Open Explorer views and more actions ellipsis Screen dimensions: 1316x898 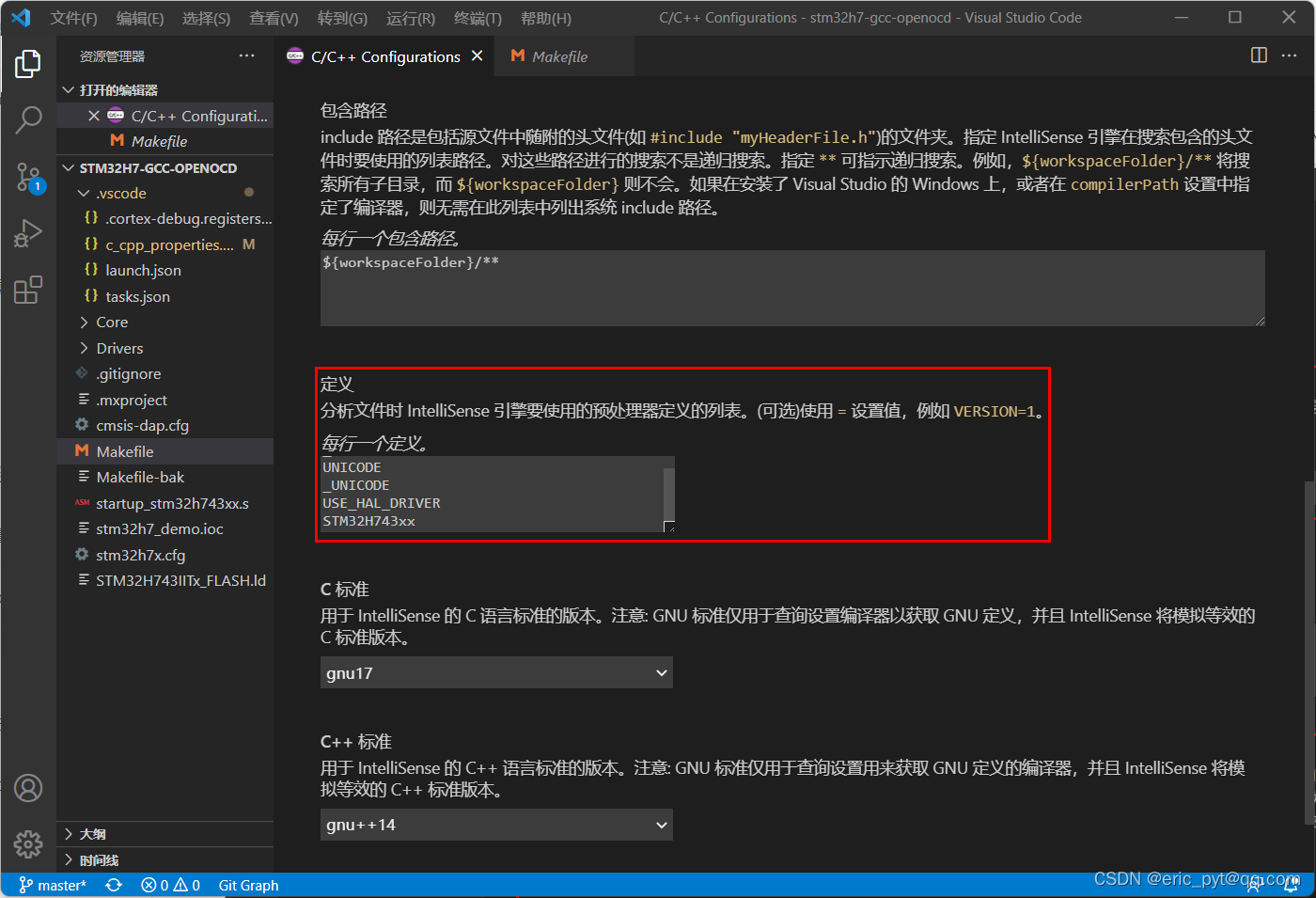[246, 56]
